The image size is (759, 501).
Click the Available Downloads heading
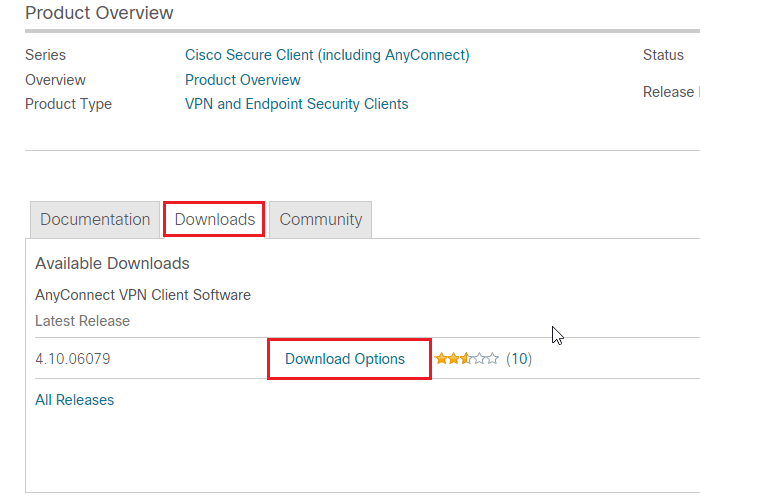pyautogui.click(x=112, y=263)
